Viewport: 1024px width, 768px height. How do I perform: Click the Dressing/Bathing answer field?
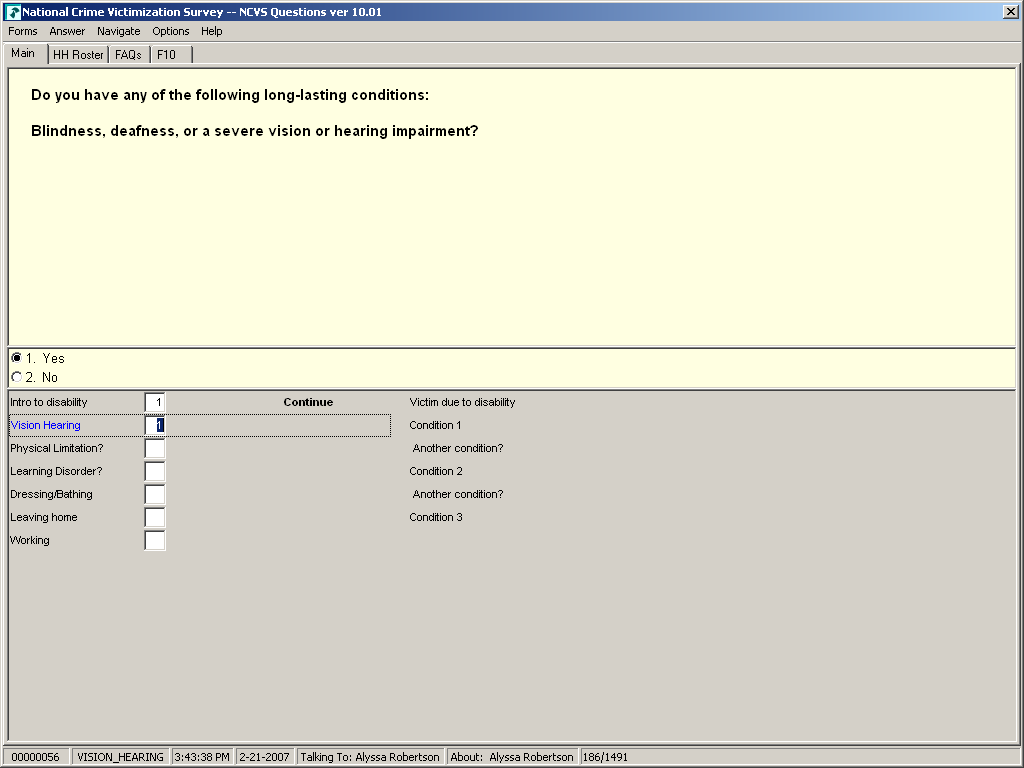pyautogui.click(x=155, y=494)
